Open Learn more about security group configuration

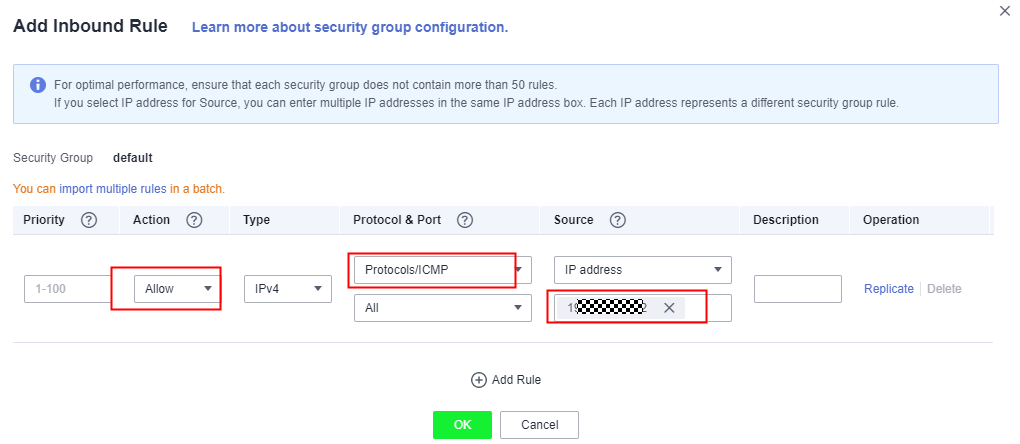pos(350,27)
